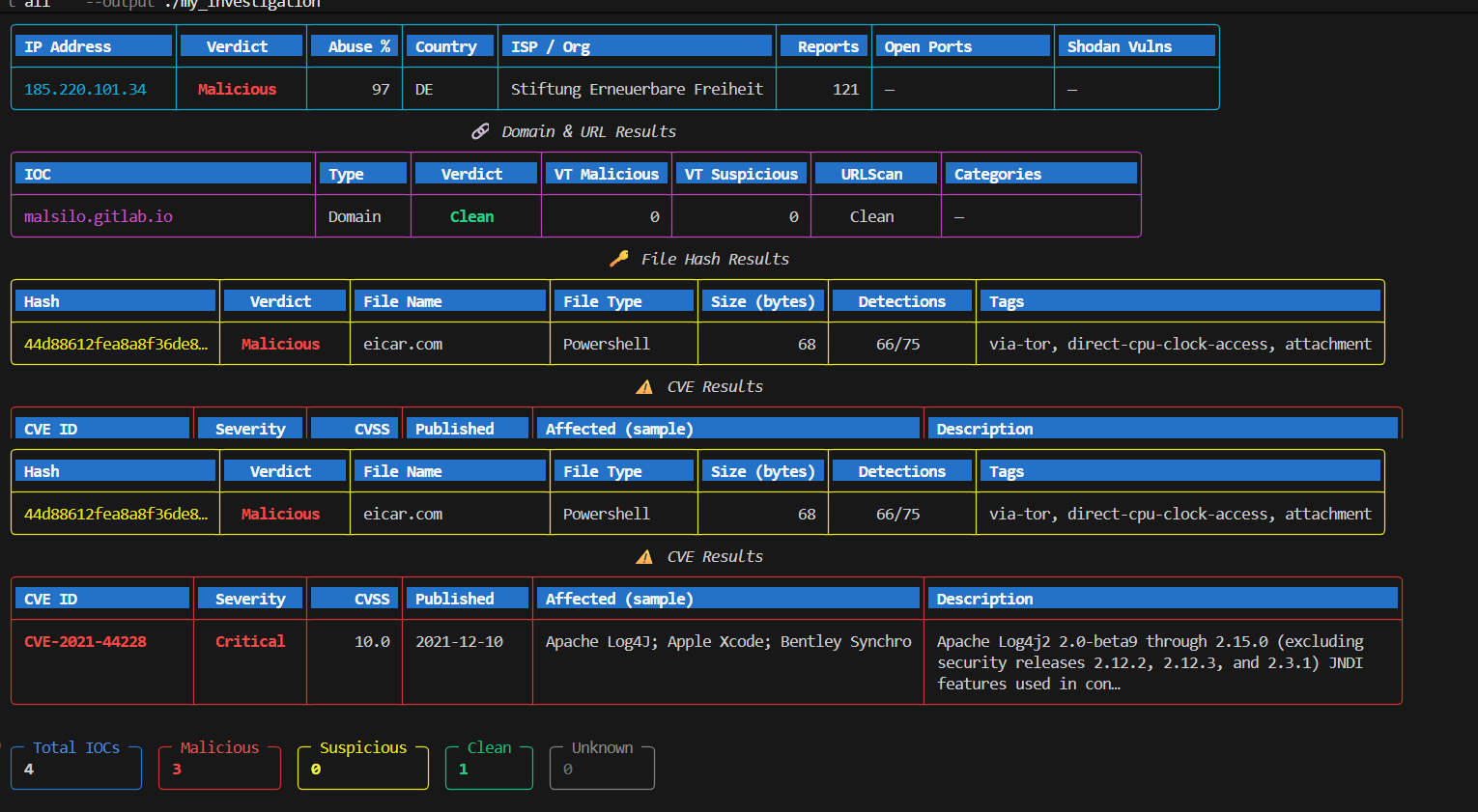Open the malsilo.gitlab.io domain entry
The height and width of the screenshot is (812, 1478).
coord(99,216)
